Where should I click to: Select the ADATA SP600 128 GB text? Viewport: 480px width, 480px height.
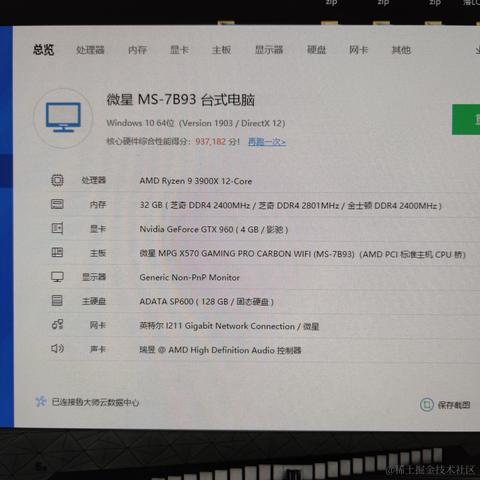(x=207, y=302)
